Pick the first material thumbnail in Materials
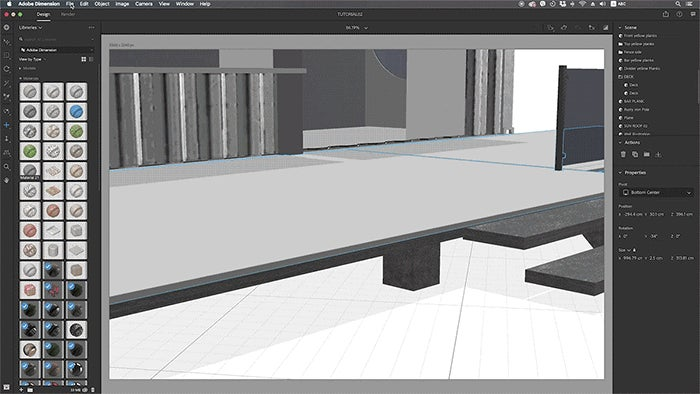The height and width of the screenshot is (394, 700). click(x=30, y=91)
